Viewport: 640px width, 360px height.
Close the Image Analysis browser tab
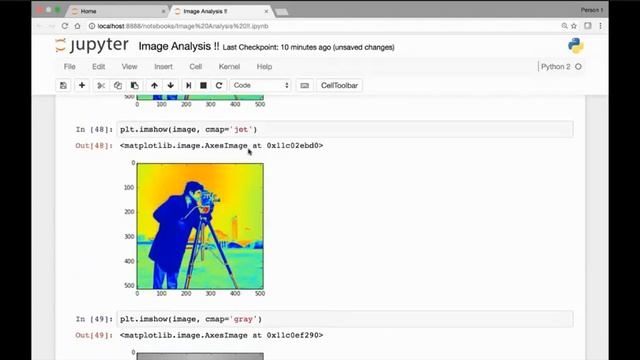tap(266, 11)
